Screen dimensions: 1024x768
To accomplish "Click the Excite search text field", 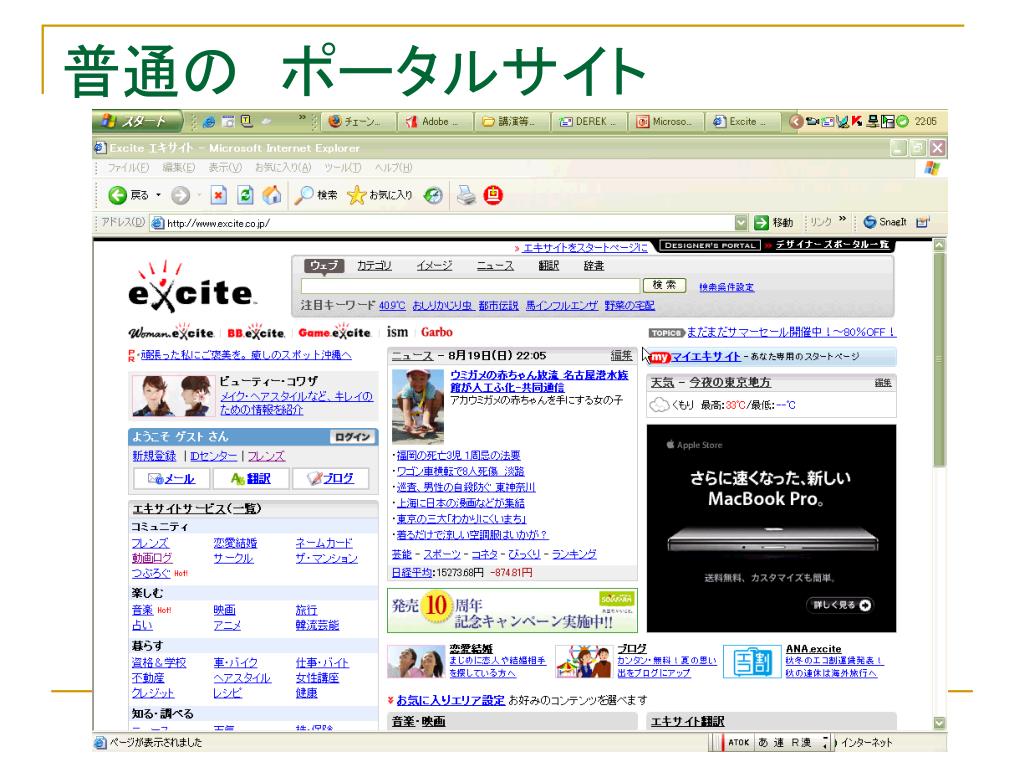I will [470, 286].
